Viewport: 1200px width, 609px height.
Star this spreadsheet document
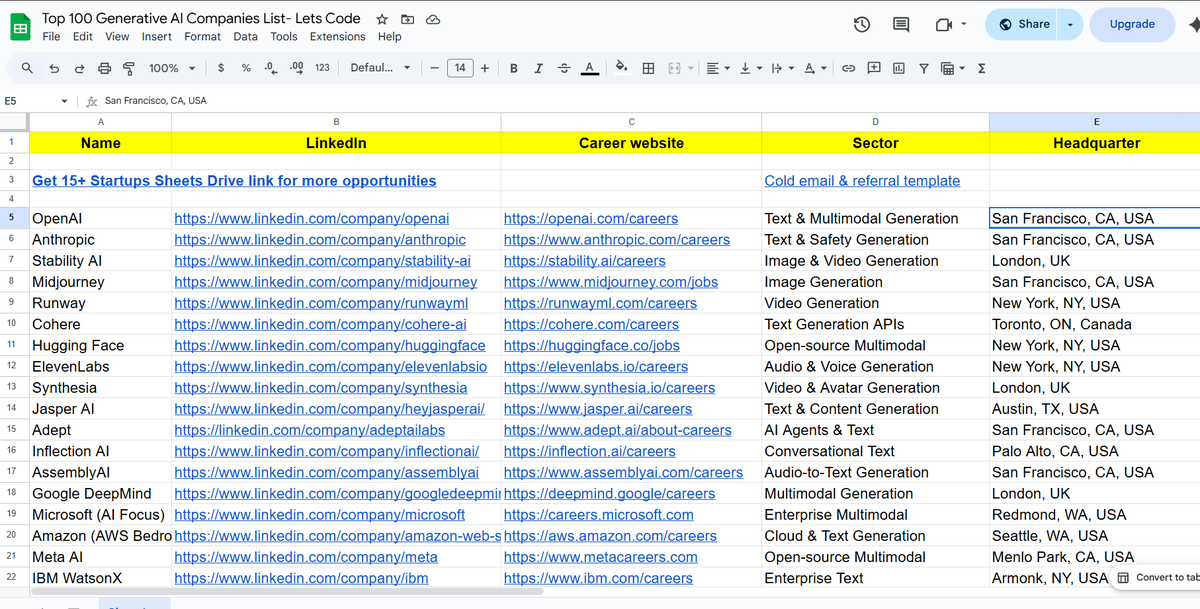pos(382,19)
